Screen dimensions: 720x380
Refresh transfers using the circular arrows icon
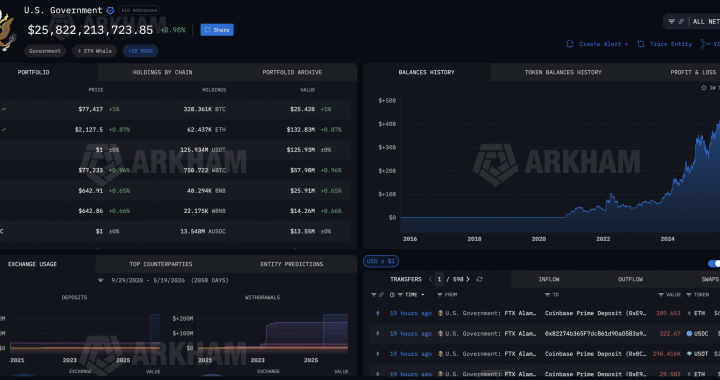pyautogui.click(x=479, y=279)
